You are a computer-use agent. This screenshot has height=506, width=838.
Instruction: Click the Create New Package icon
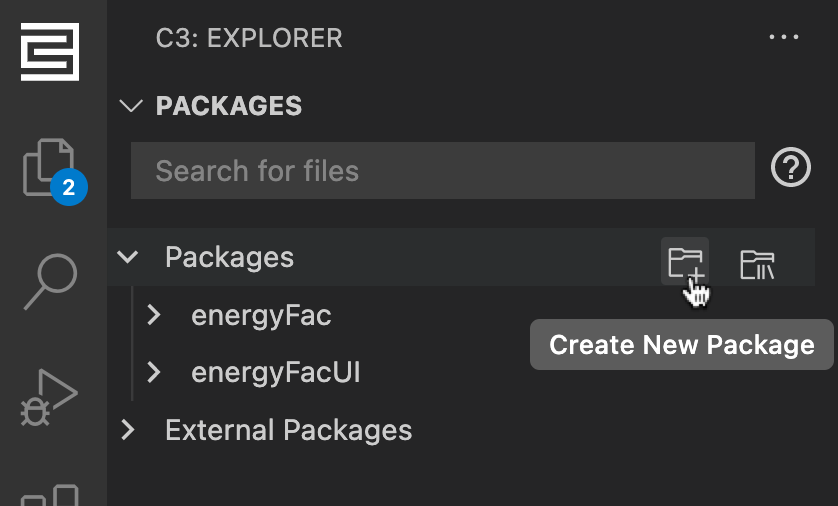pyautogui.click(x=686, y=262)
